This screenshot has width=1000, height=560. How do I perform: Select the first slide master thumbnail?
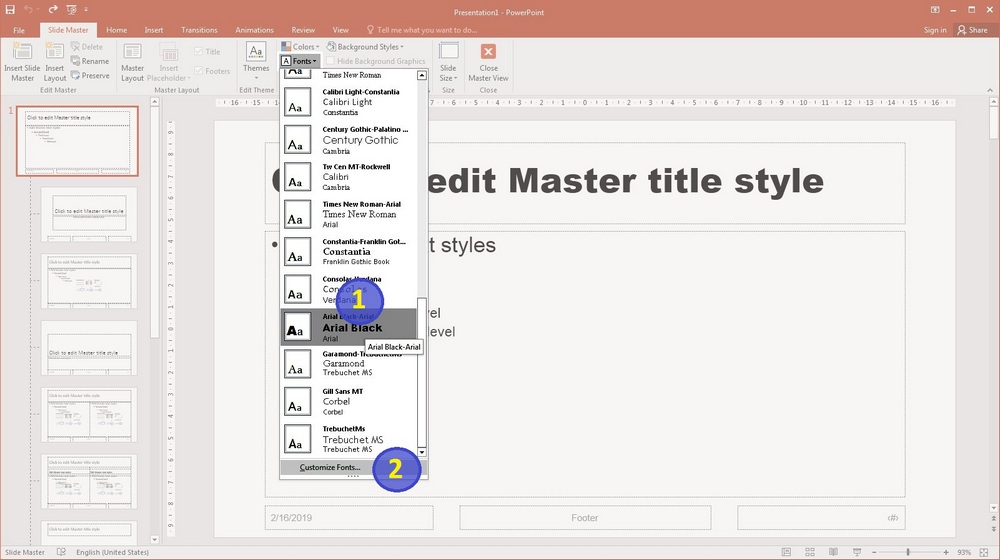[x=77, y=142]
